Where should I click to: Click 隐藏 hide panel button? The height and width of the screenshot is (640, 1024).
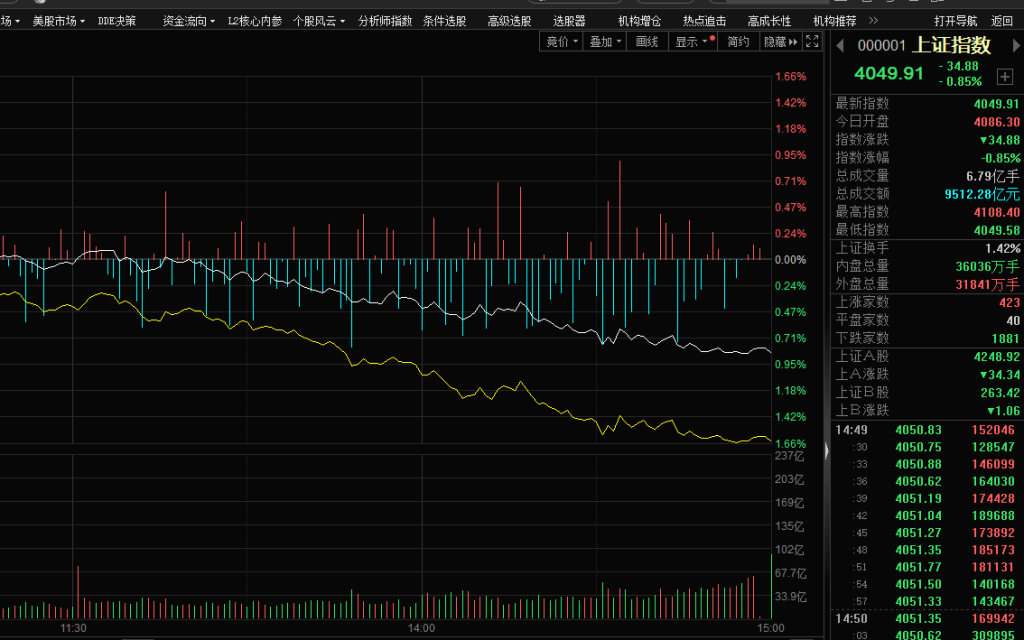780,41
